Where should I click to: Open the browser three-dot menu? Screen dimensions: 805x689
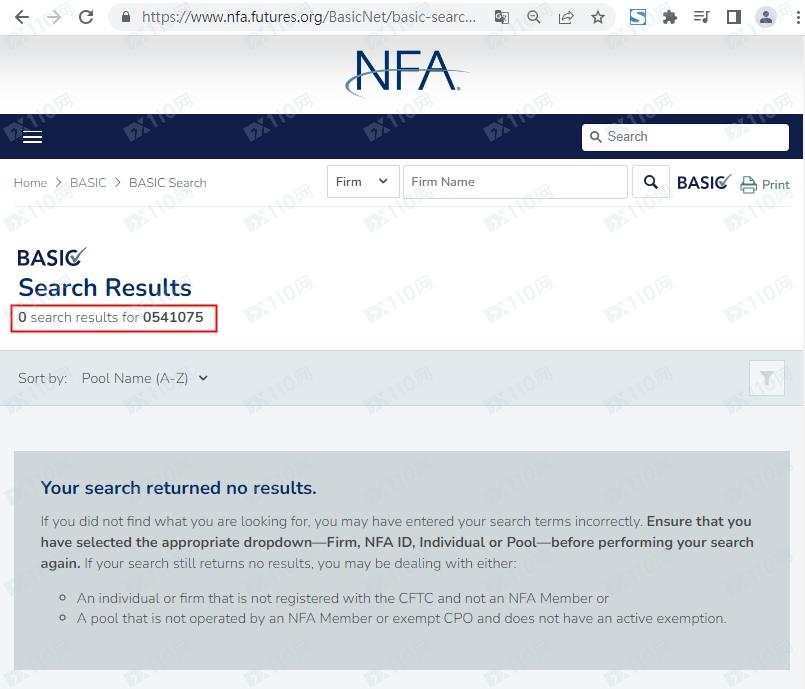click(x=795, y=17)
